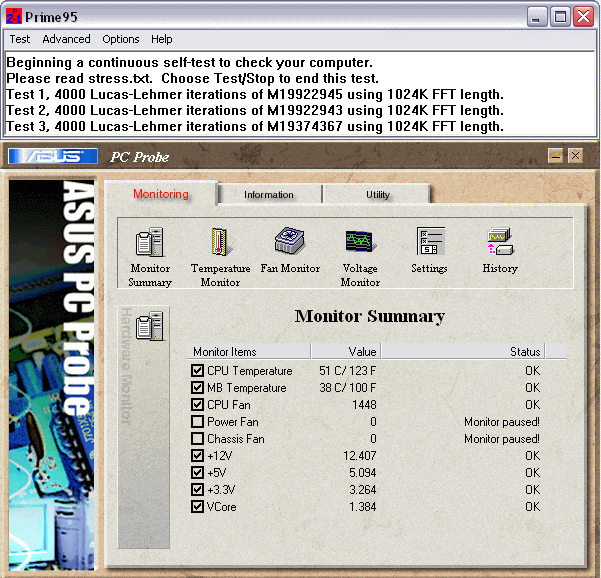
Task: Open the Test menu in Prime95
Action: 20,39
